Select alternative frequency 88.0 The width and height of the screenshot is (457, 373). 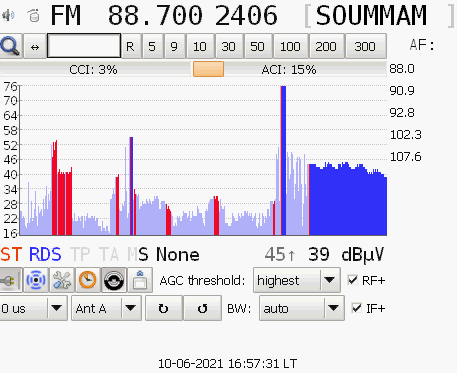click(x=402, y=69)
